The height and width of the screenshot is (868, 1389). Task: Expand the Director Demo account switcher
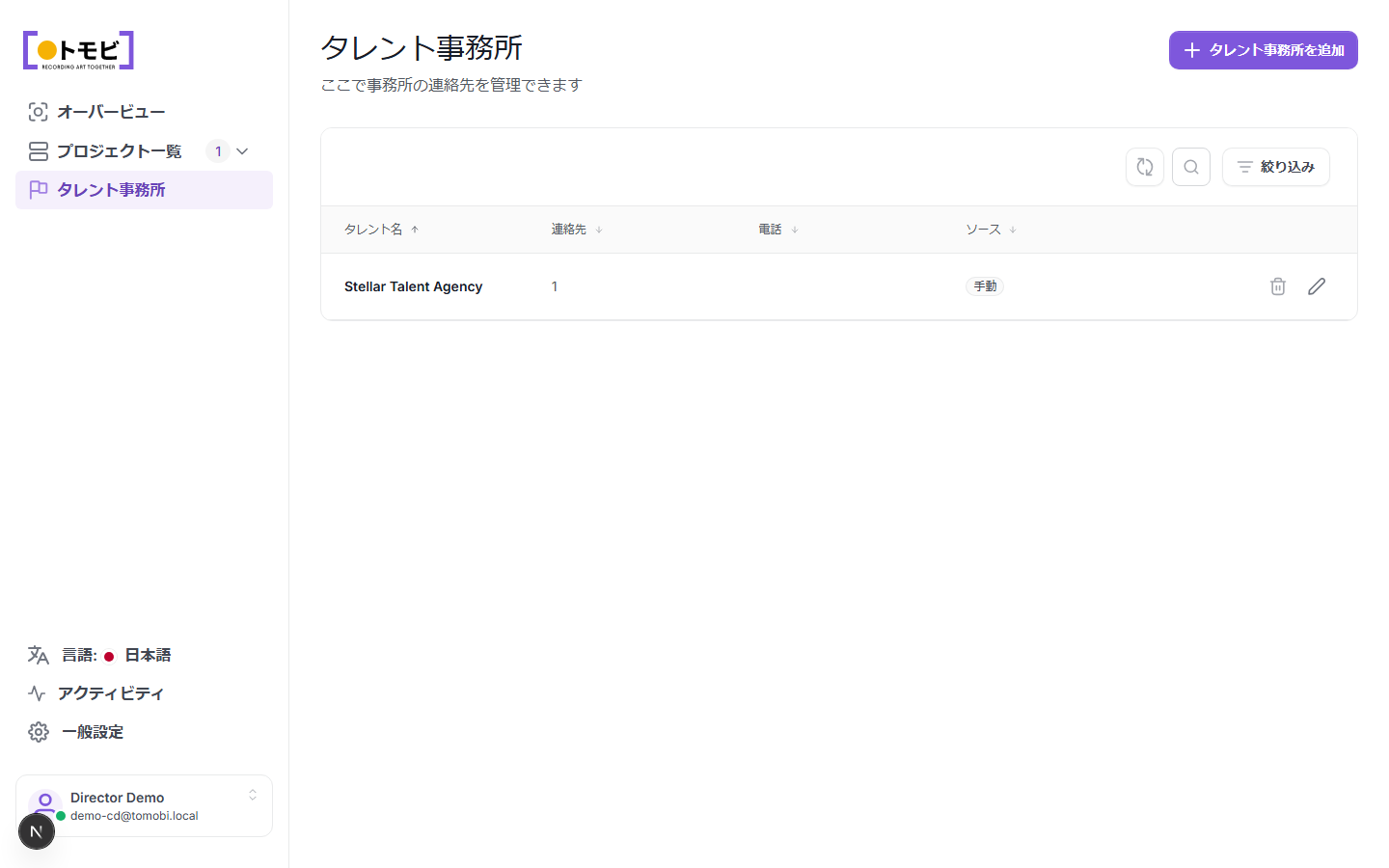[253, 795]
